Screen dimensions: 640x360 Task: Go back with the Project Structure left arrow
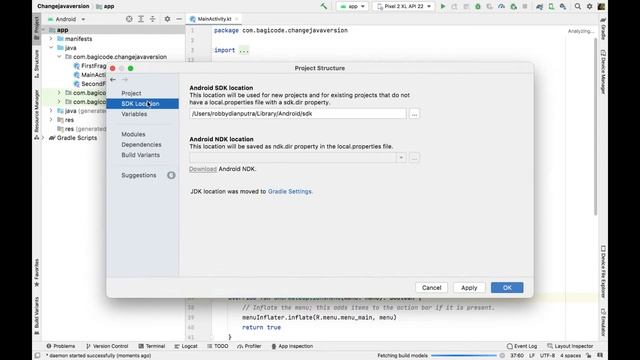113,80
